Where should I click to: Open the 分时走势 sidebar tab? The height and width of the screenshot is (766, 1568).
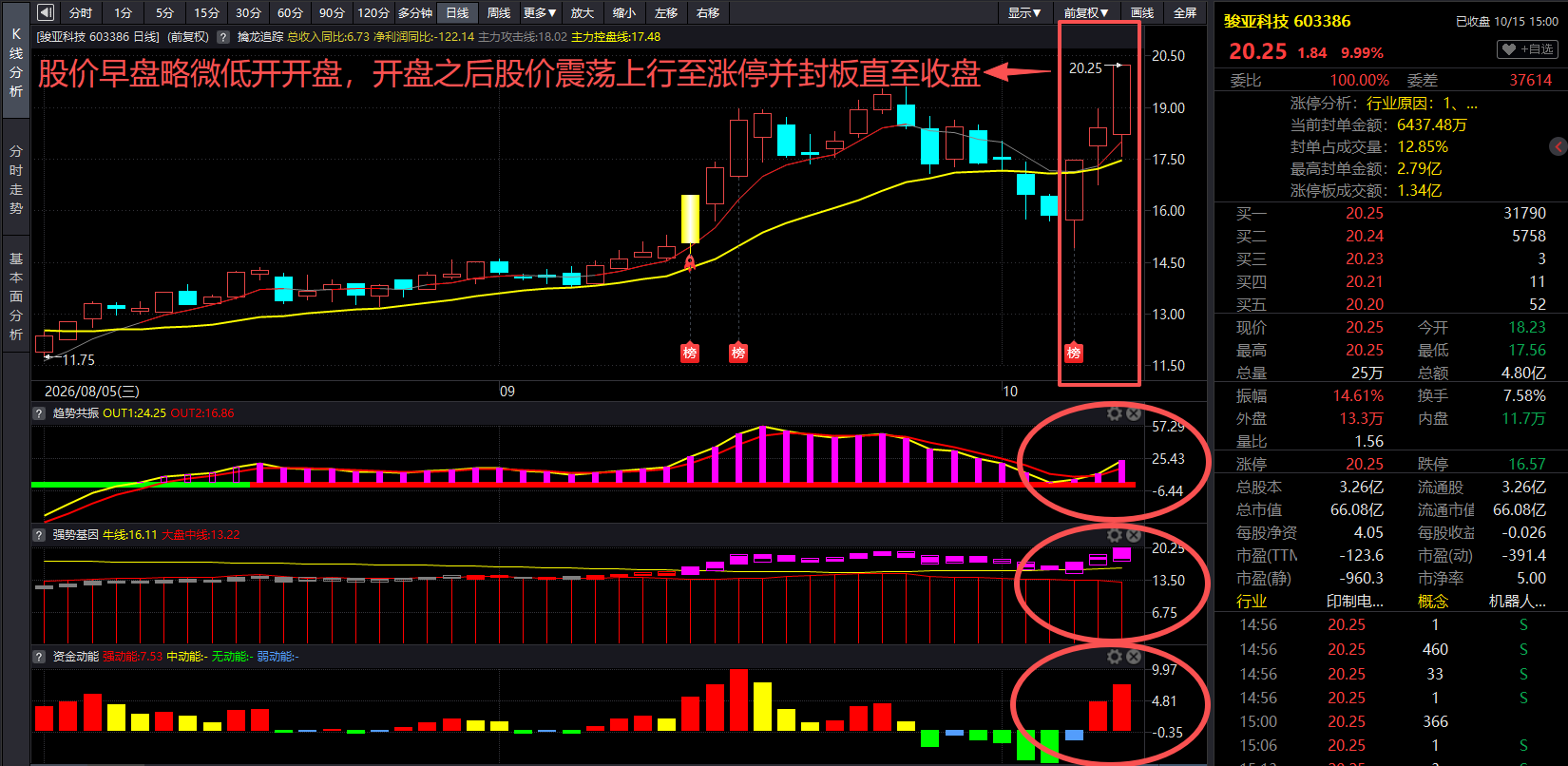[x=15, y=180]
